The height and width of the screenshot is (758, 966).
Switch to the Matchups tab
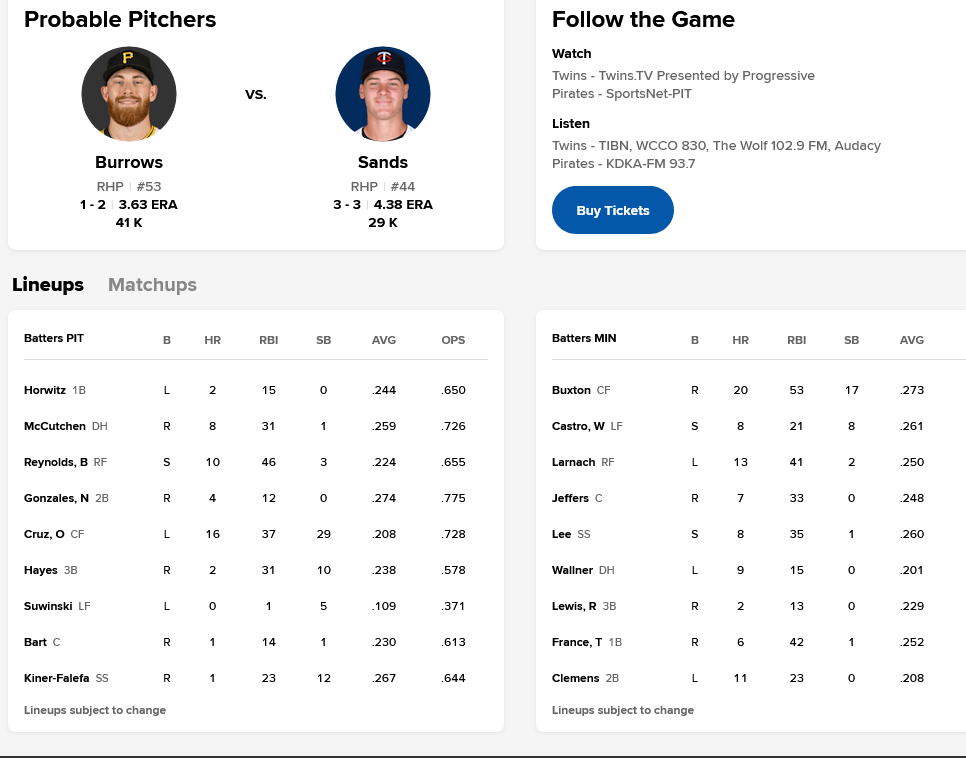coord(152,285)
